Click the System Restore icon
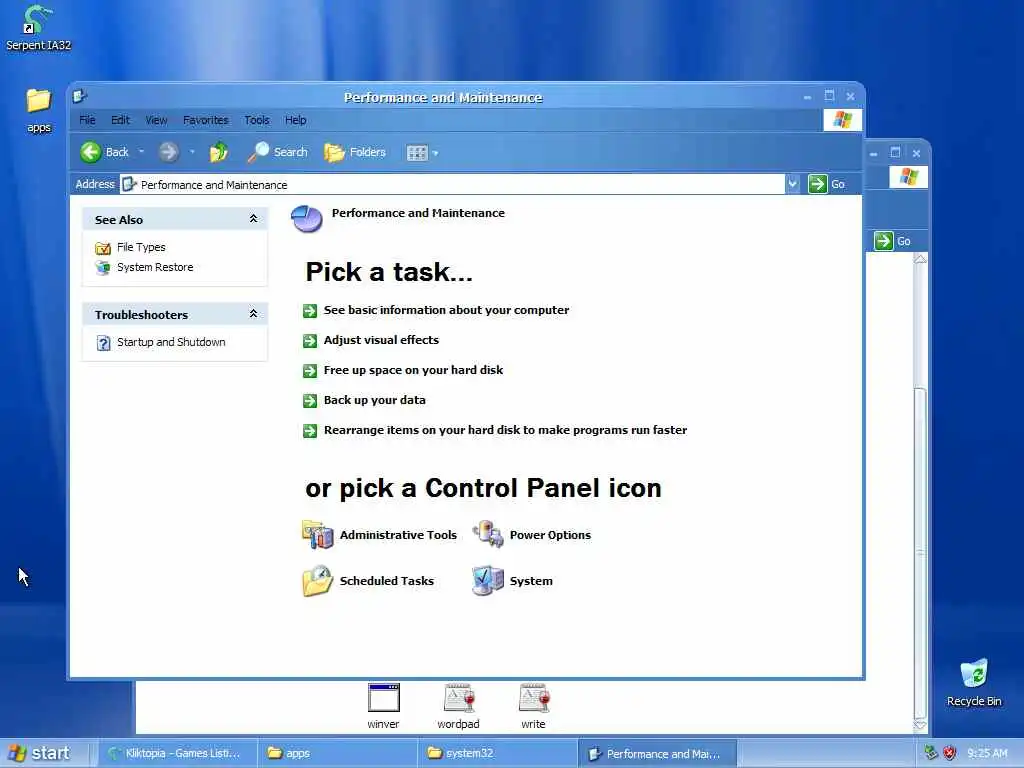The image size is (1024, 768). point(103,268)
